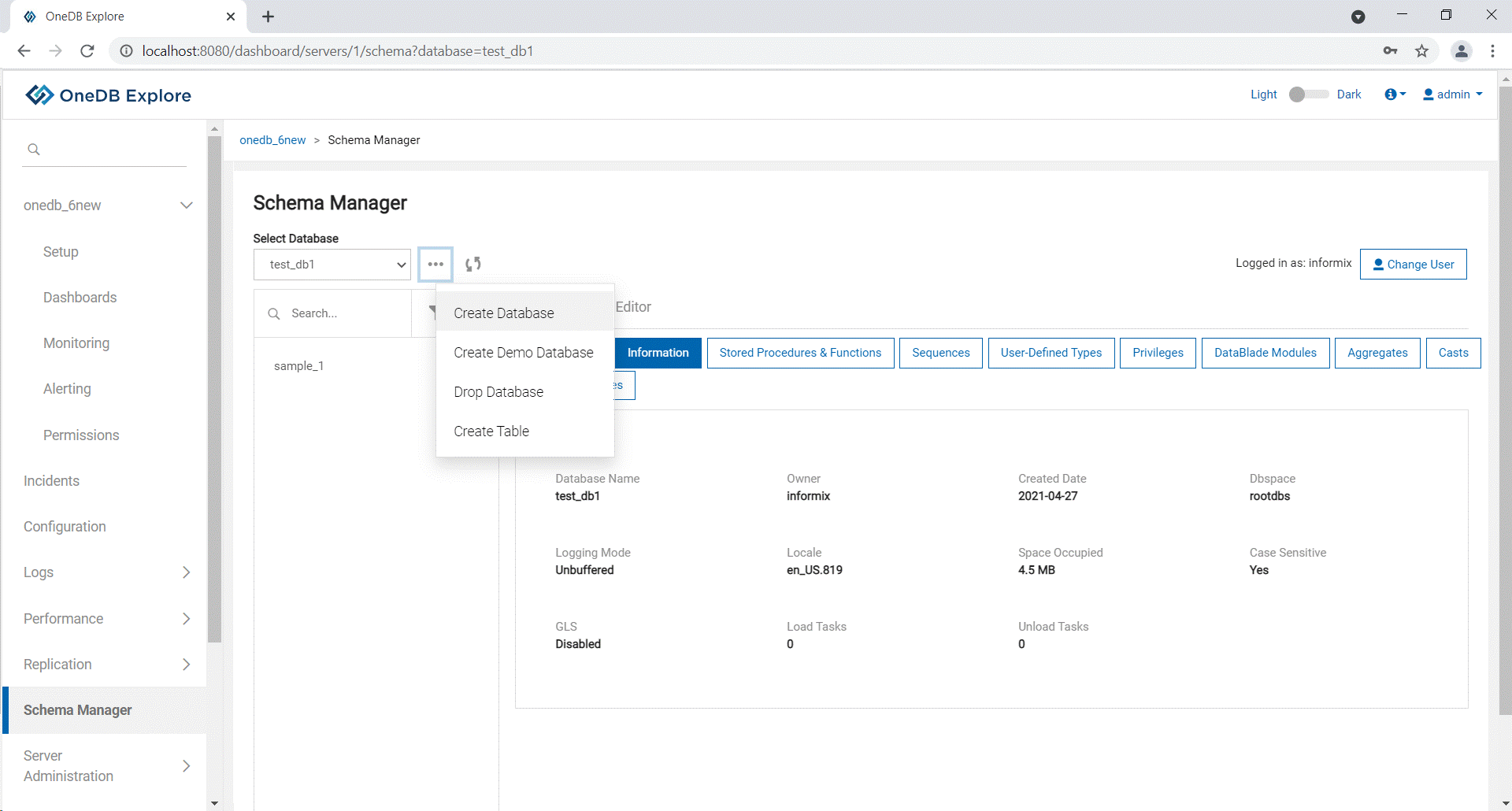Click the OneDB Explore logo
Image resolution: width=1512 pixels, height=811 pixels.
(x=109, y=95)
